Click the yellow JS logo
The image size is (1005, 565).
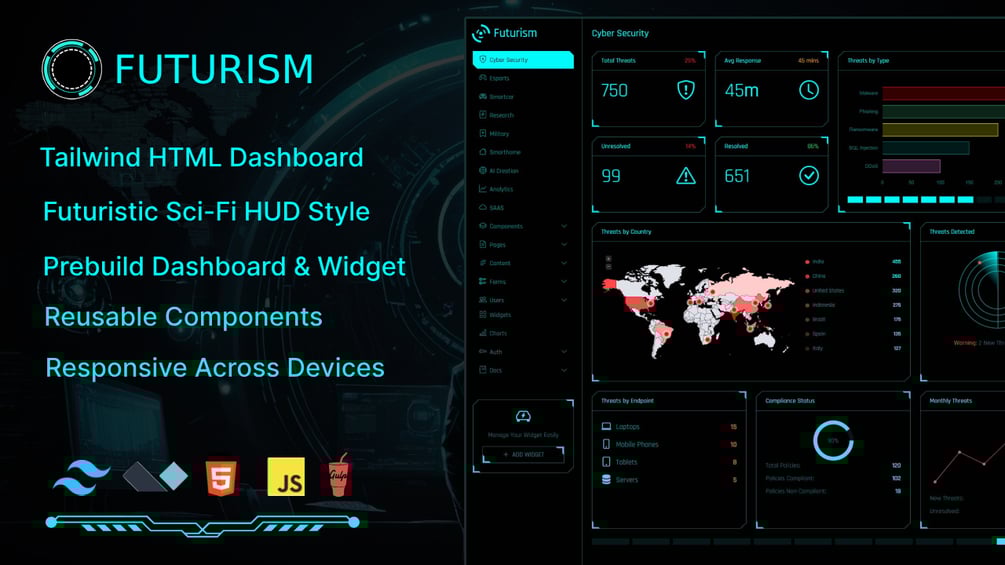(286, 477)
